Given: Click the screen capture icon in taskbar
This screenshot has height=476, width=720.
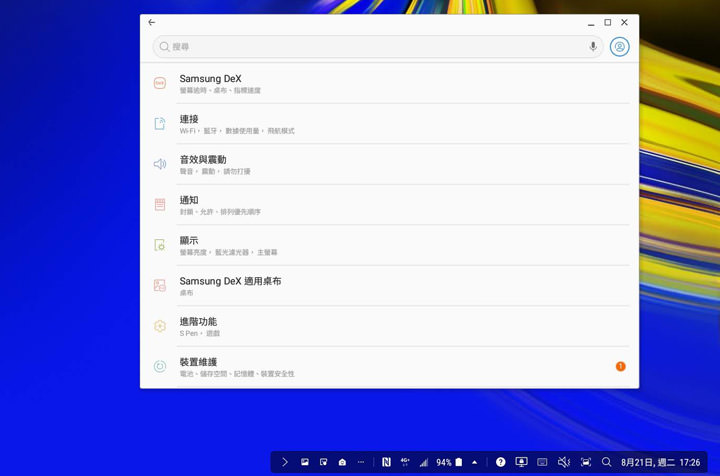Looking at the screenshot, I should click(586, 462).
